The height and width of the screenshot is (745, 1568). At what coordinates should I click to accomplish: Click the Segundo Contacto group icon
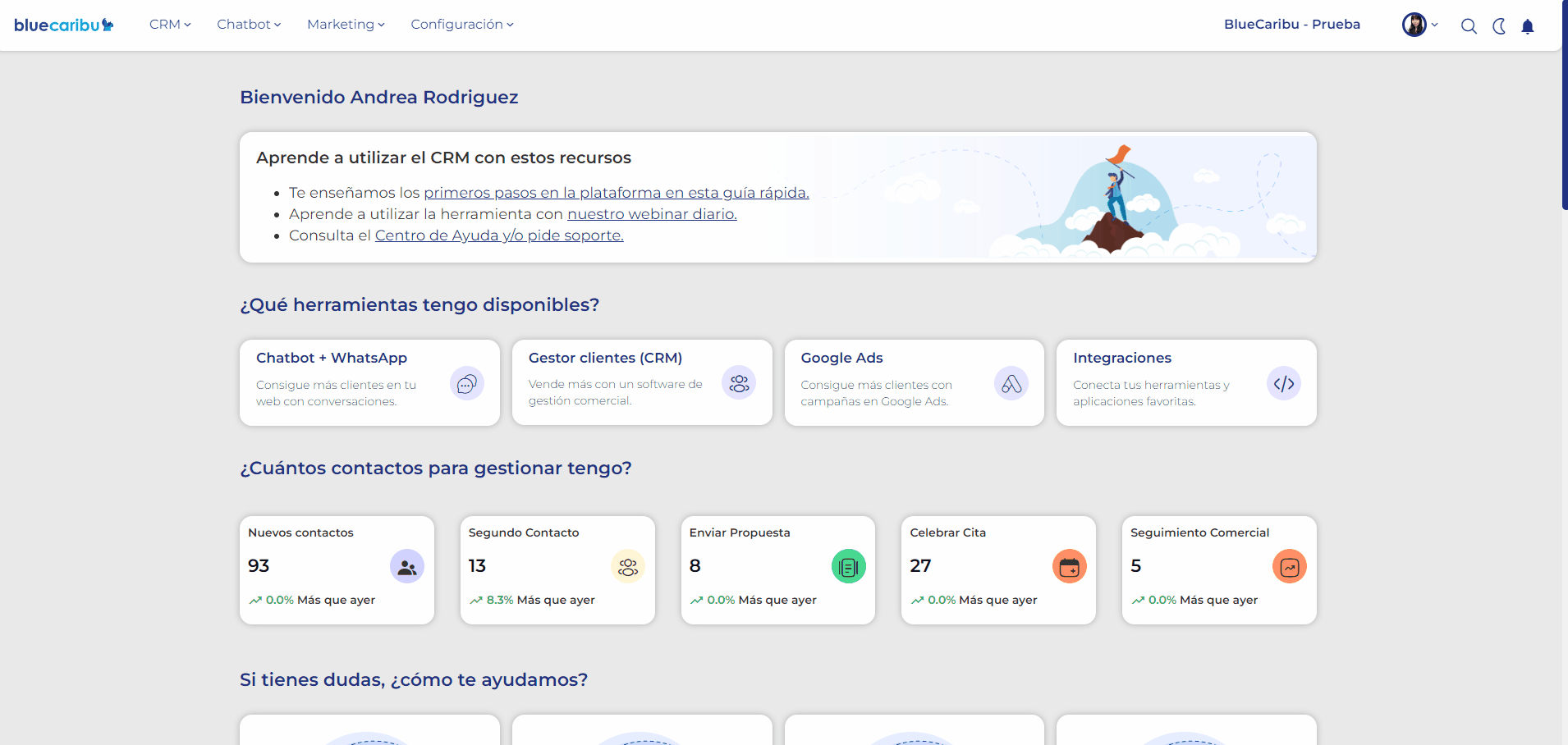point(628,566)
